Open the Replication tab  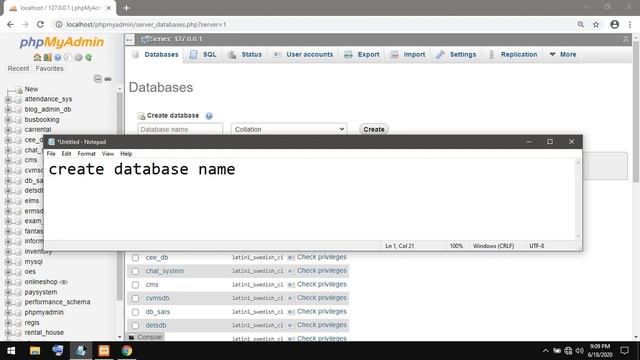[513, 54]
